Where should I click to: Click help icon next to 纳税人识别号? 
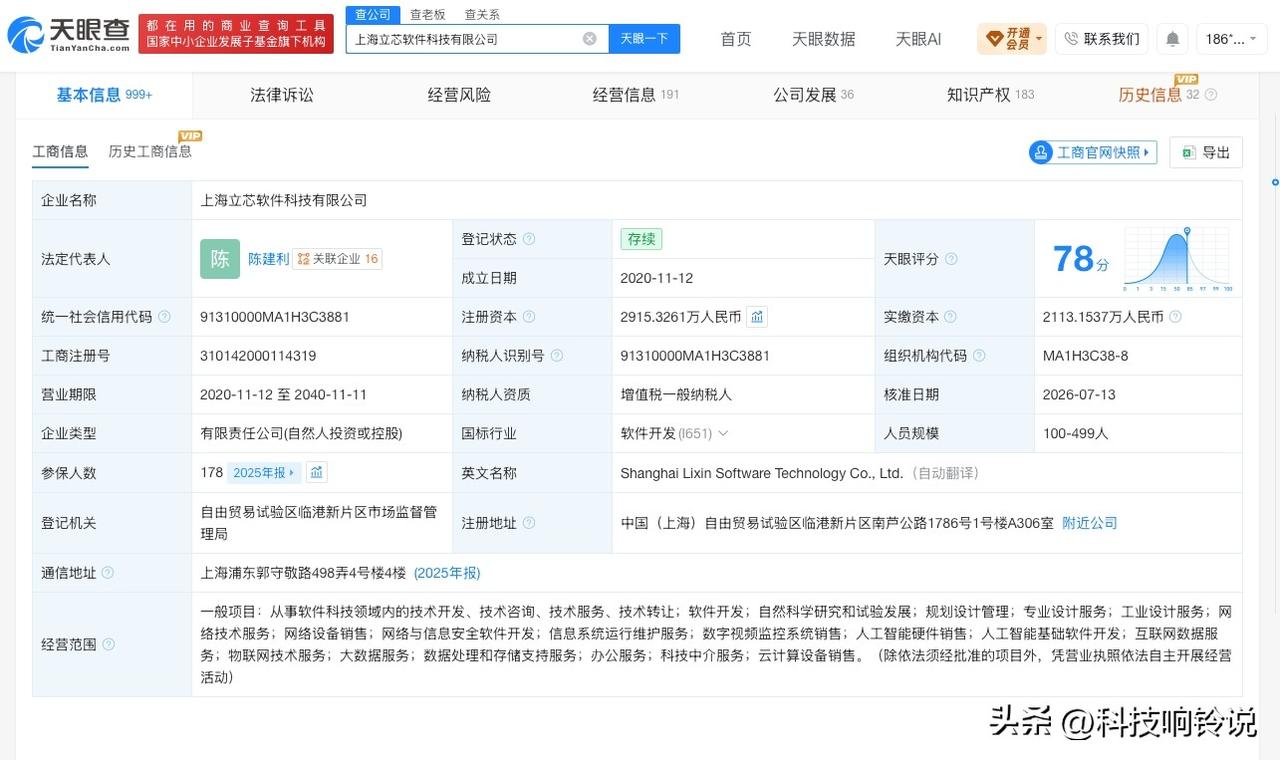(557, 356)
